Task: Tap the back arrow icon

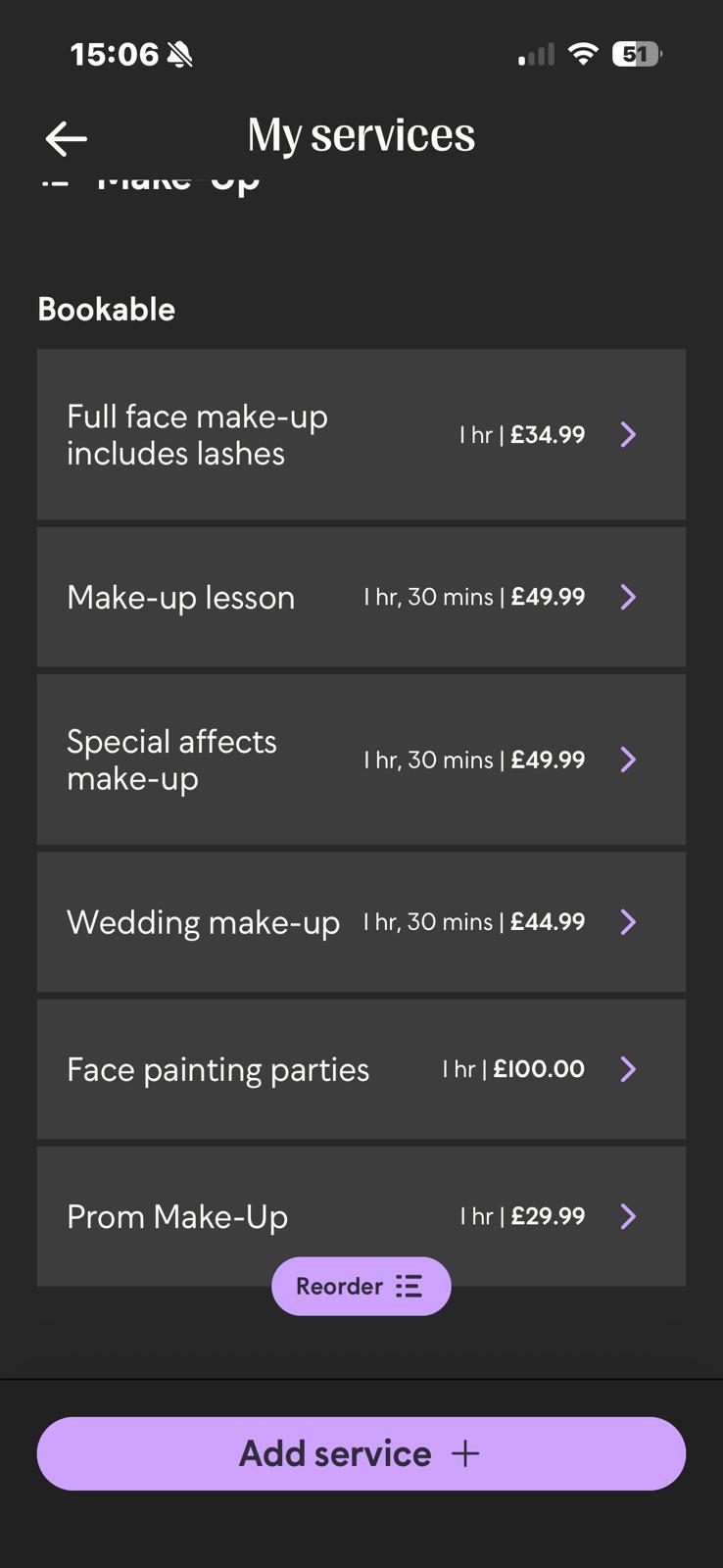Action: (66, 139)
